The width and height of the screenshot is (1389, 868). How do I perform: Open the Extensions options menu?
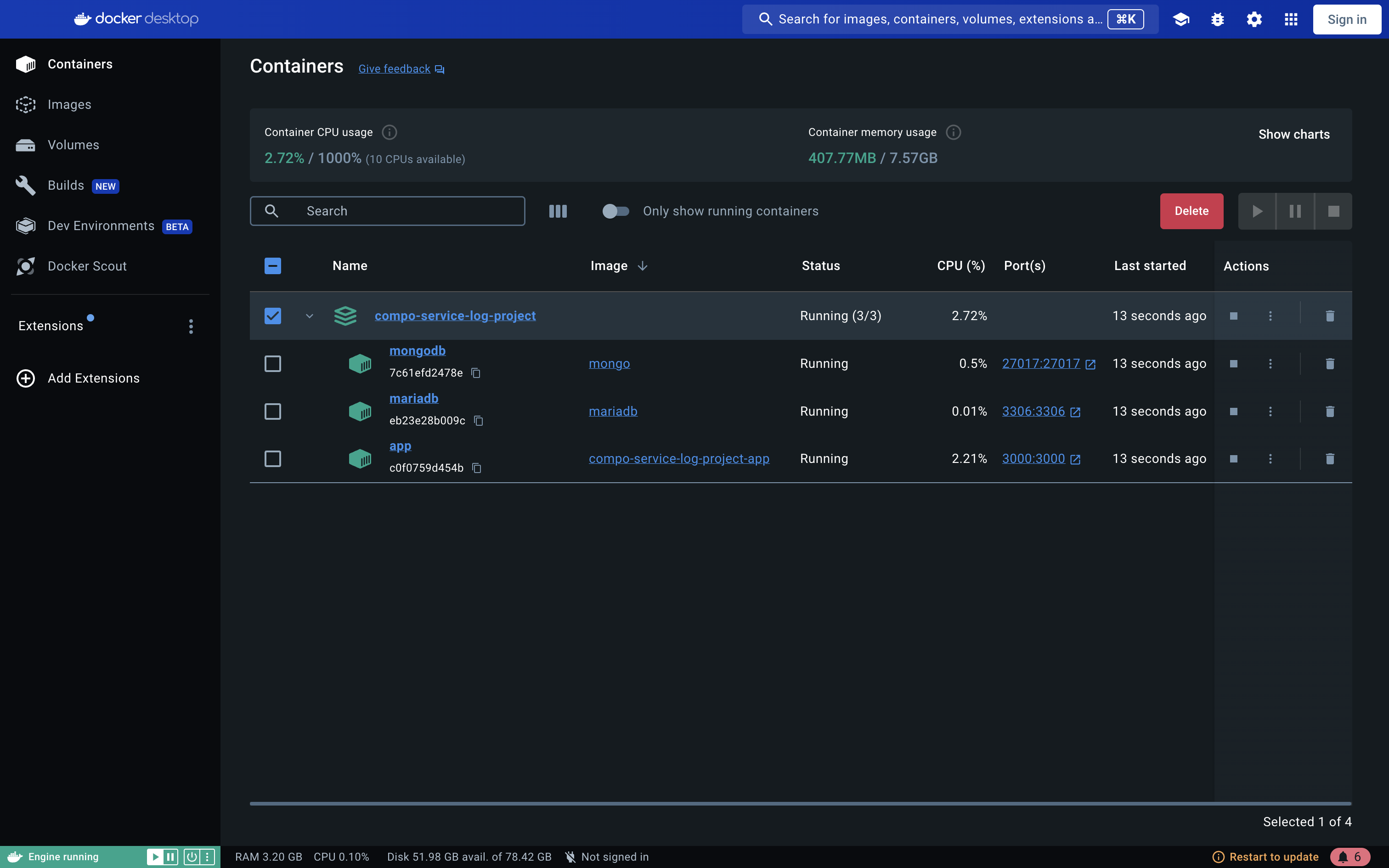click(x=191, y=326)
